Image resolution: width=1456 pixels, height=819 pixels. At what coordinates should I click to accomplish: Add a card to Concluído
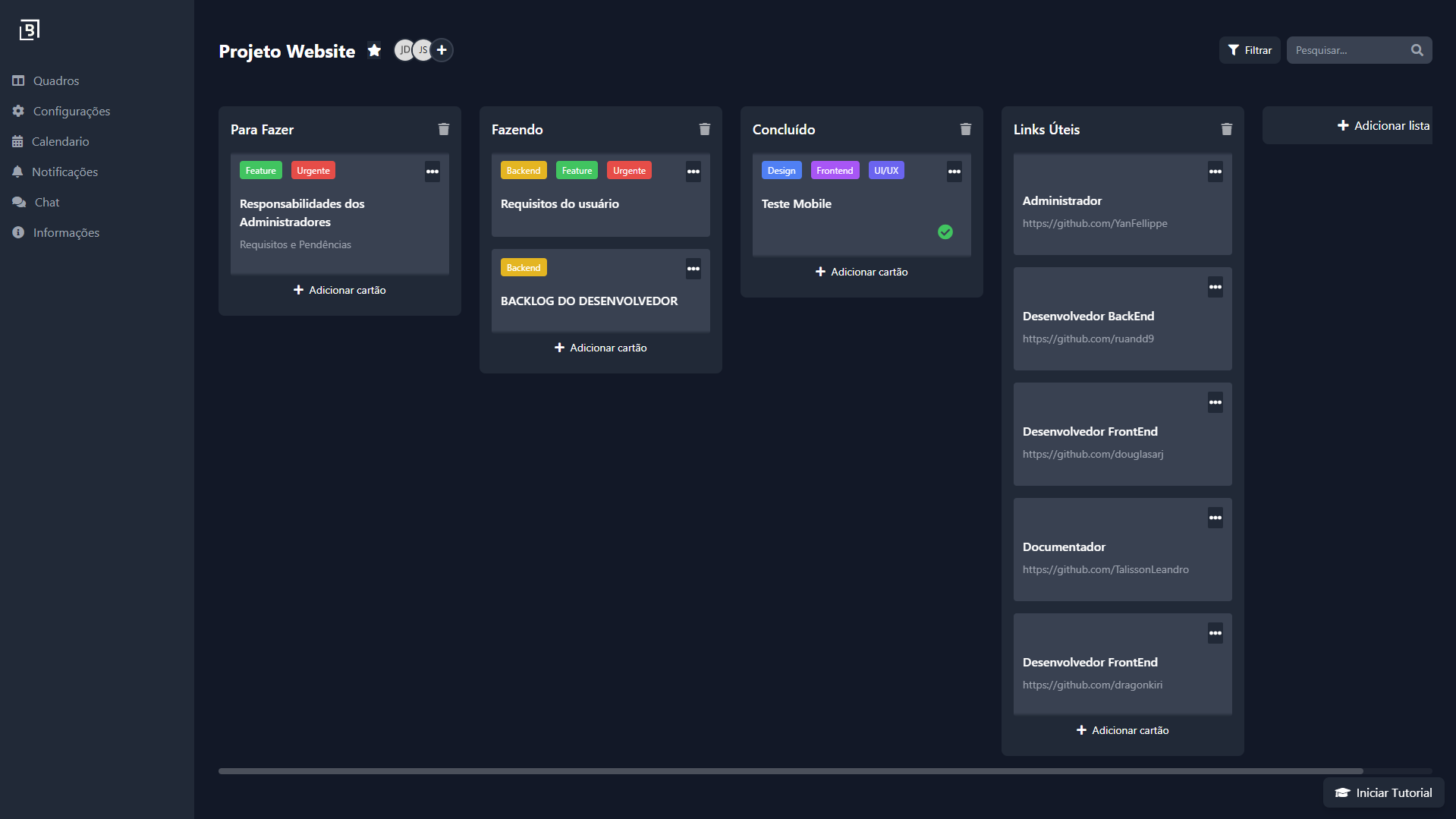point(862,272)
